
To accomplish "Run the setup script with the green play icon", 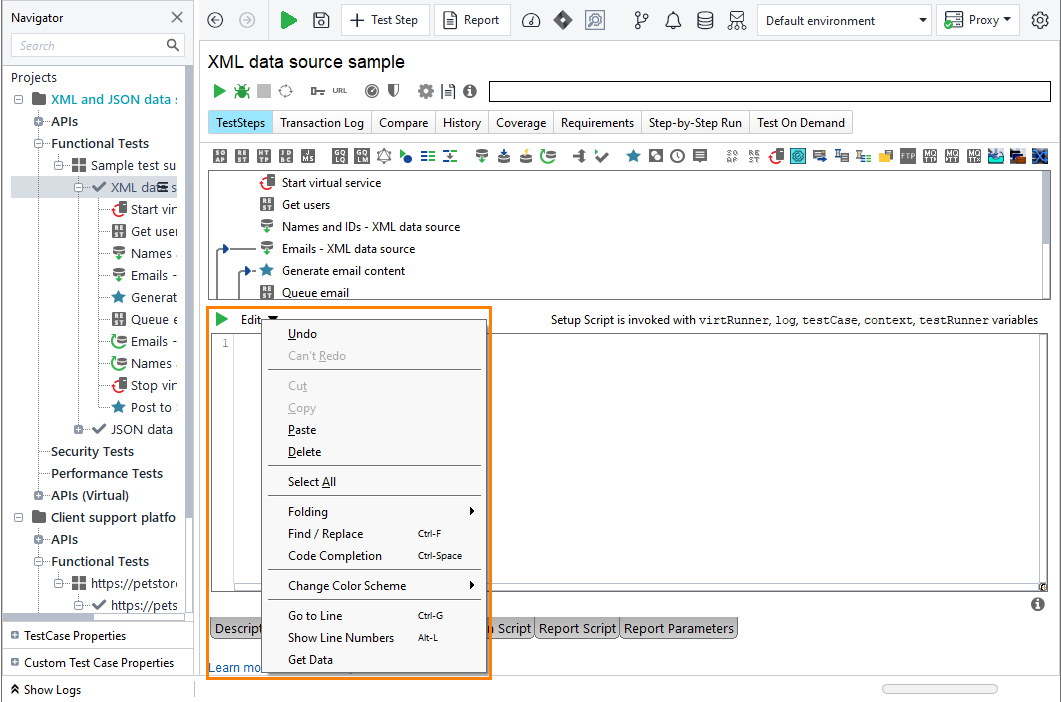I will pos(222,319).
